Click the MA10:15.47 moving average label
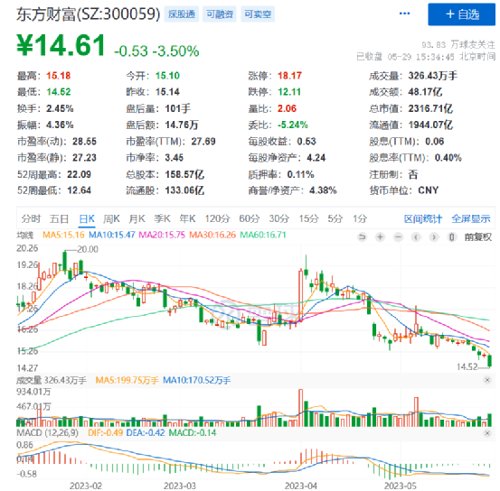 pyautogui.click(x=112, y=235)
